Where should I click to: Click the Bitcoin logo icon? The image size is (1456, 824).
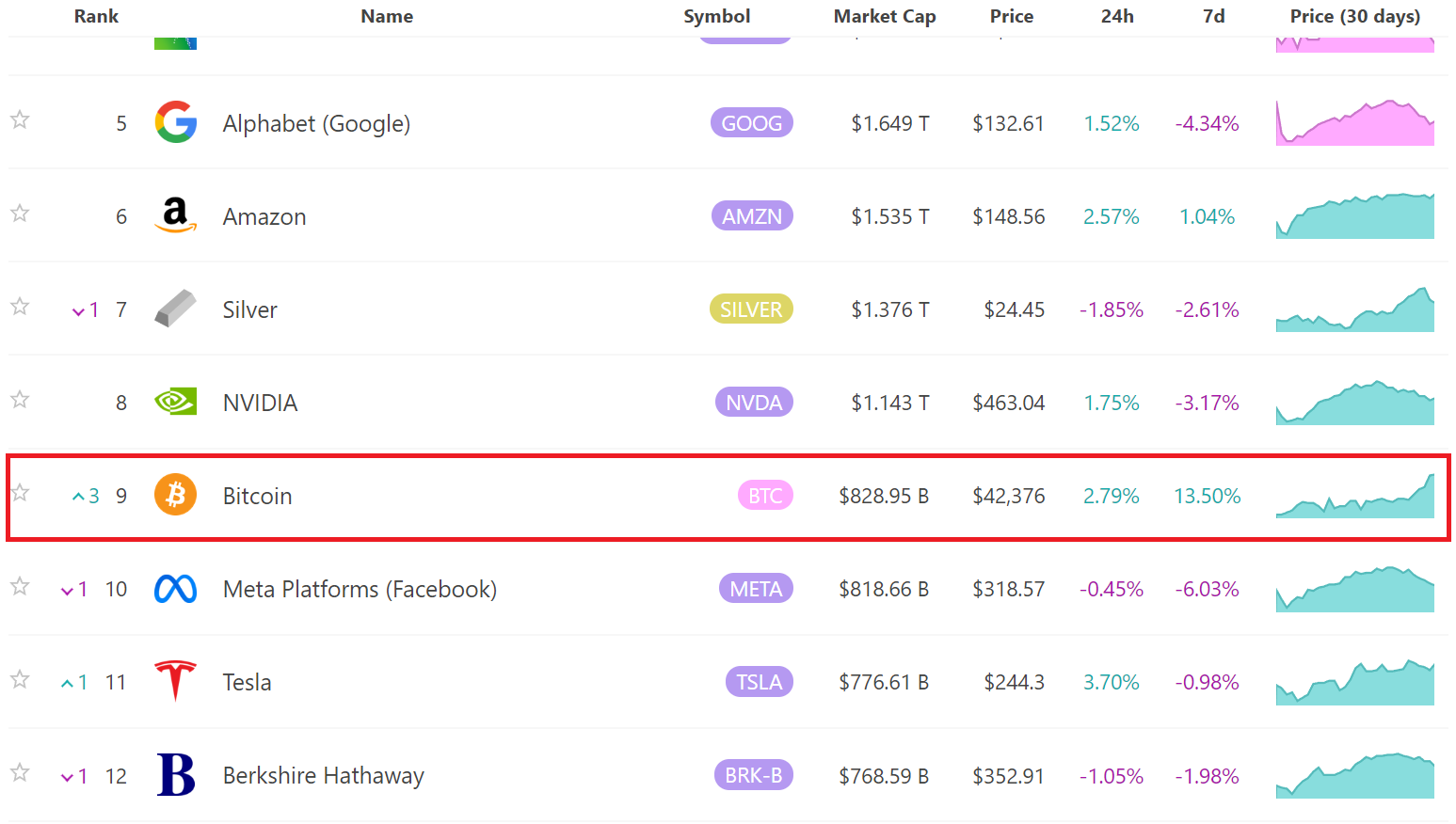click(x=175, y=495)
